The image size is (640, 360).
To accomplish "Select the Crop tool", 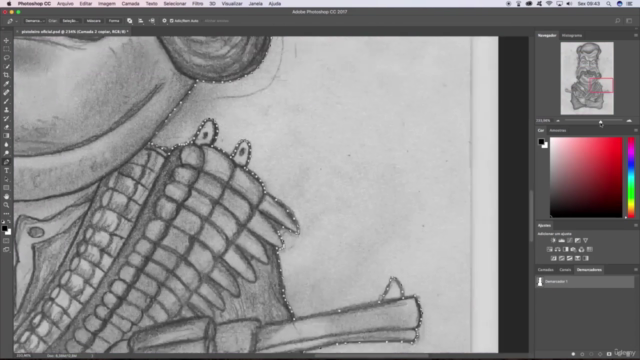I will point(6,75).
